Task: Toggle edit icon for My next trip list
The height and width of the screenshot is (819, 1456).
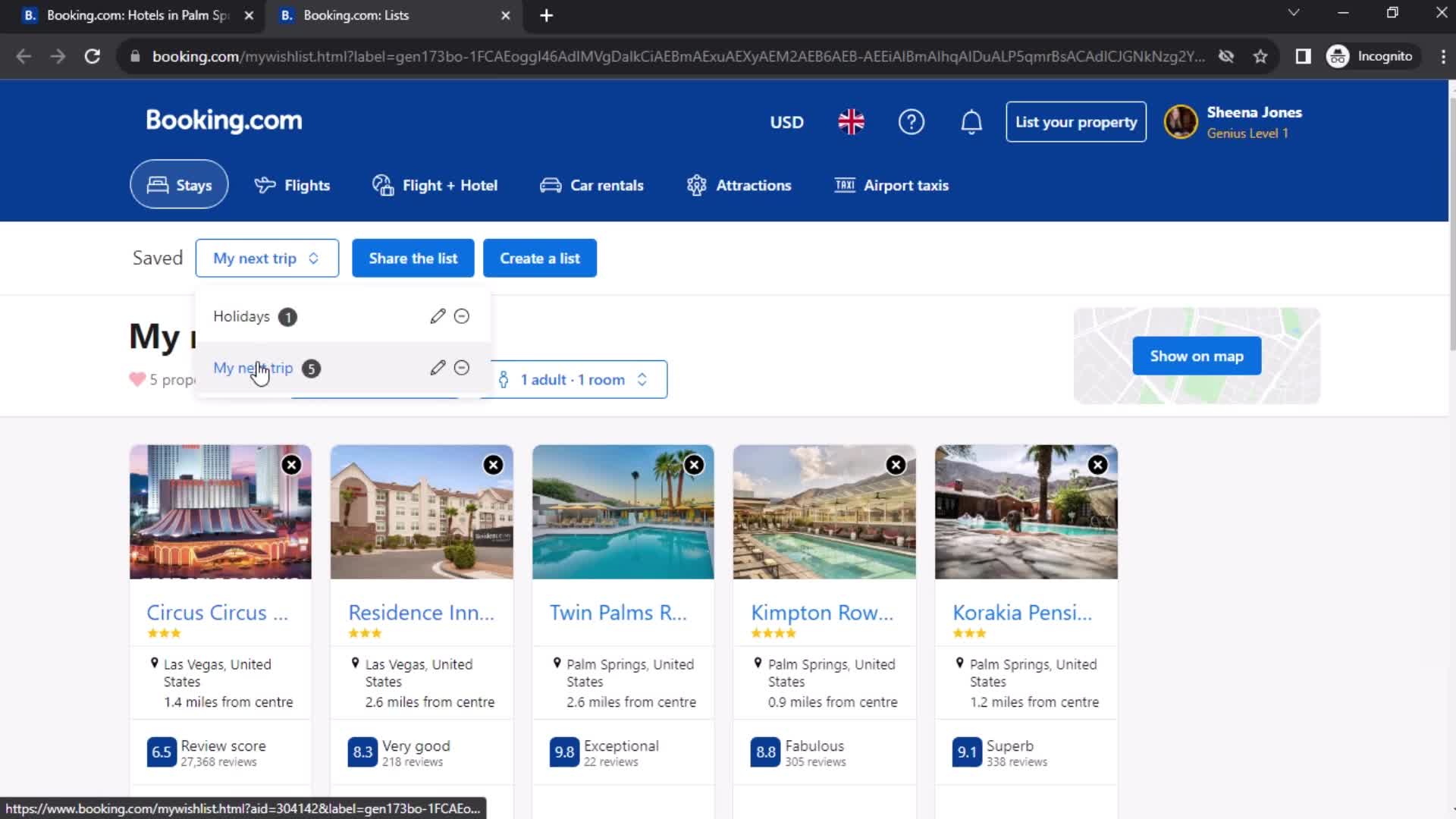Action: pyautogui.click(x=437, y=368)
